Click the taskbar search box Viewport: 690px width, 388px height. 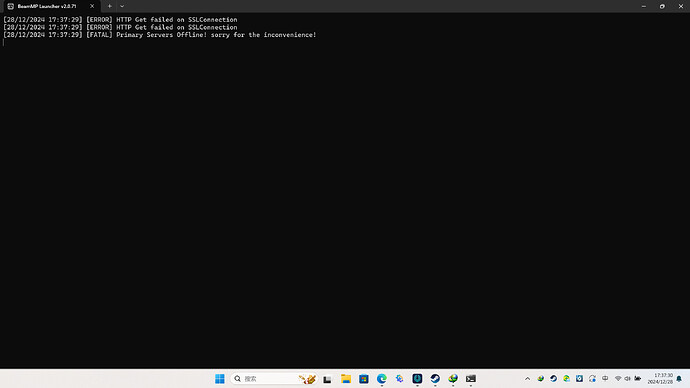pos(273,379)
